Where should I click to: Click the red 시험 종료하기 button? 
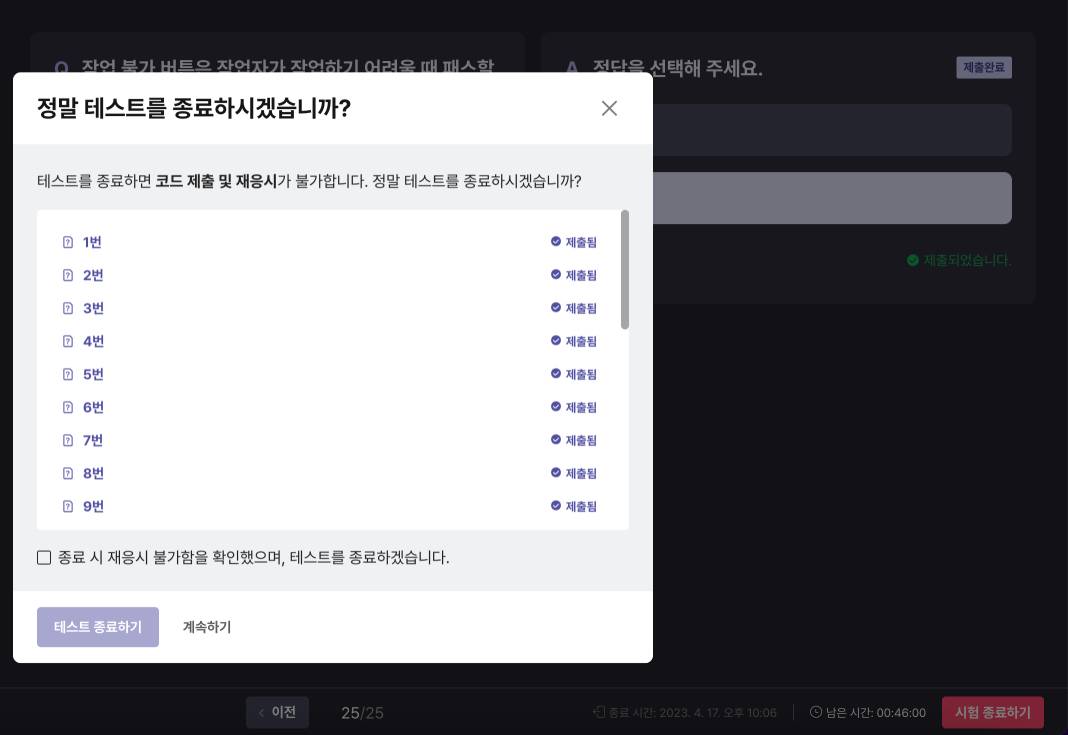pyautogui.click(x=993, y=712)
